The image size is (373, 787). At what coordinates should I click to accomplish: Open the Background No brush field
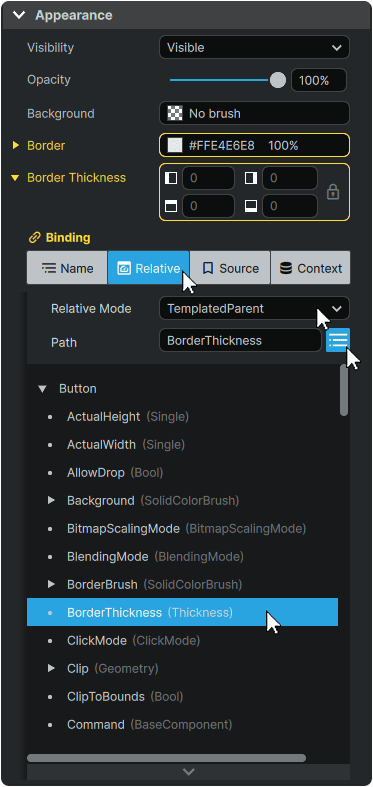[255, 113]
